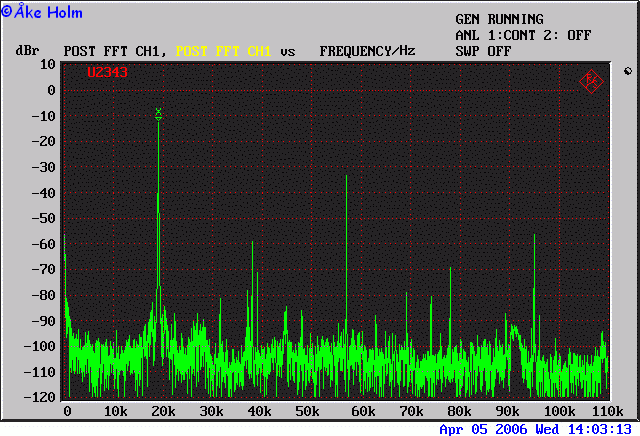Screen dimensions: 640x436
Task: Click the 100k frequency axis label
Action: click(x=560, y=411)
